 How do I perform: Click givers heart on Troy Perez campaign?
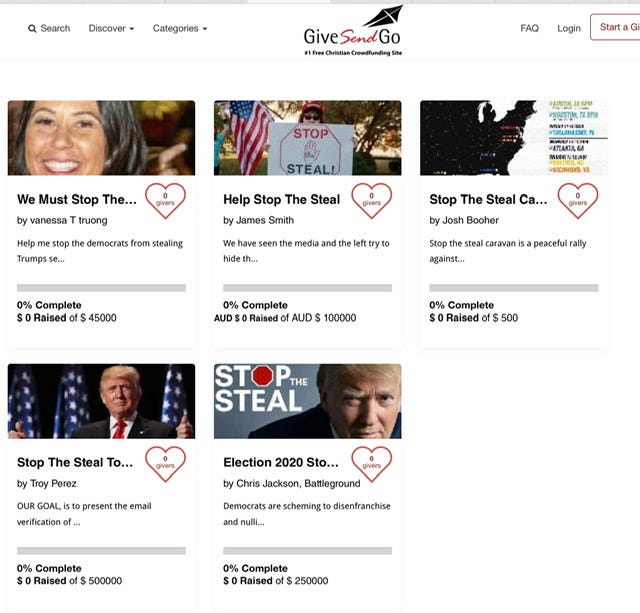(x=165, y=464)
